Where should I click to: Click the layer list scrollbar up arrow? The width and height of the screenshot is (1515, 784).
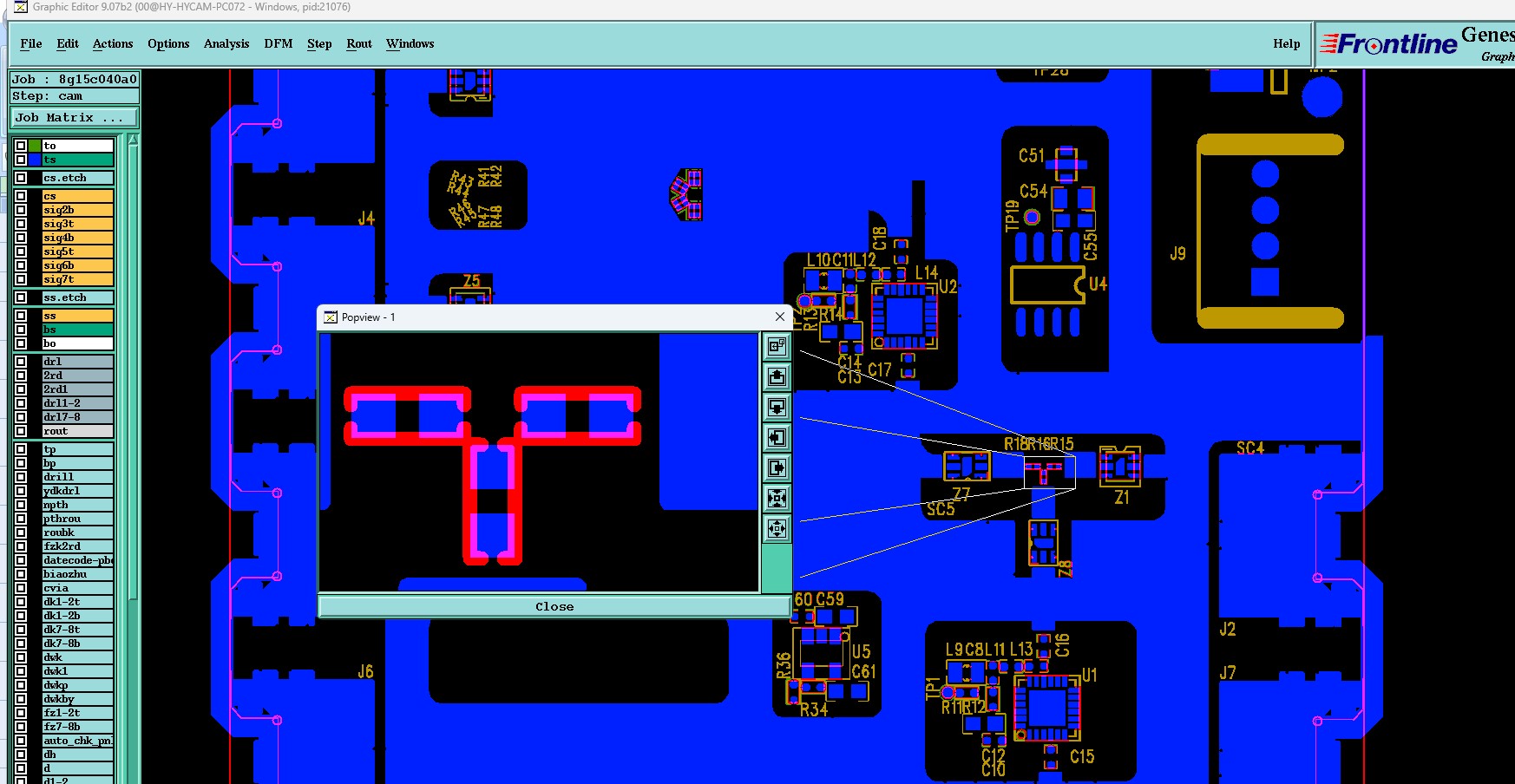click(x=133, y=140)
